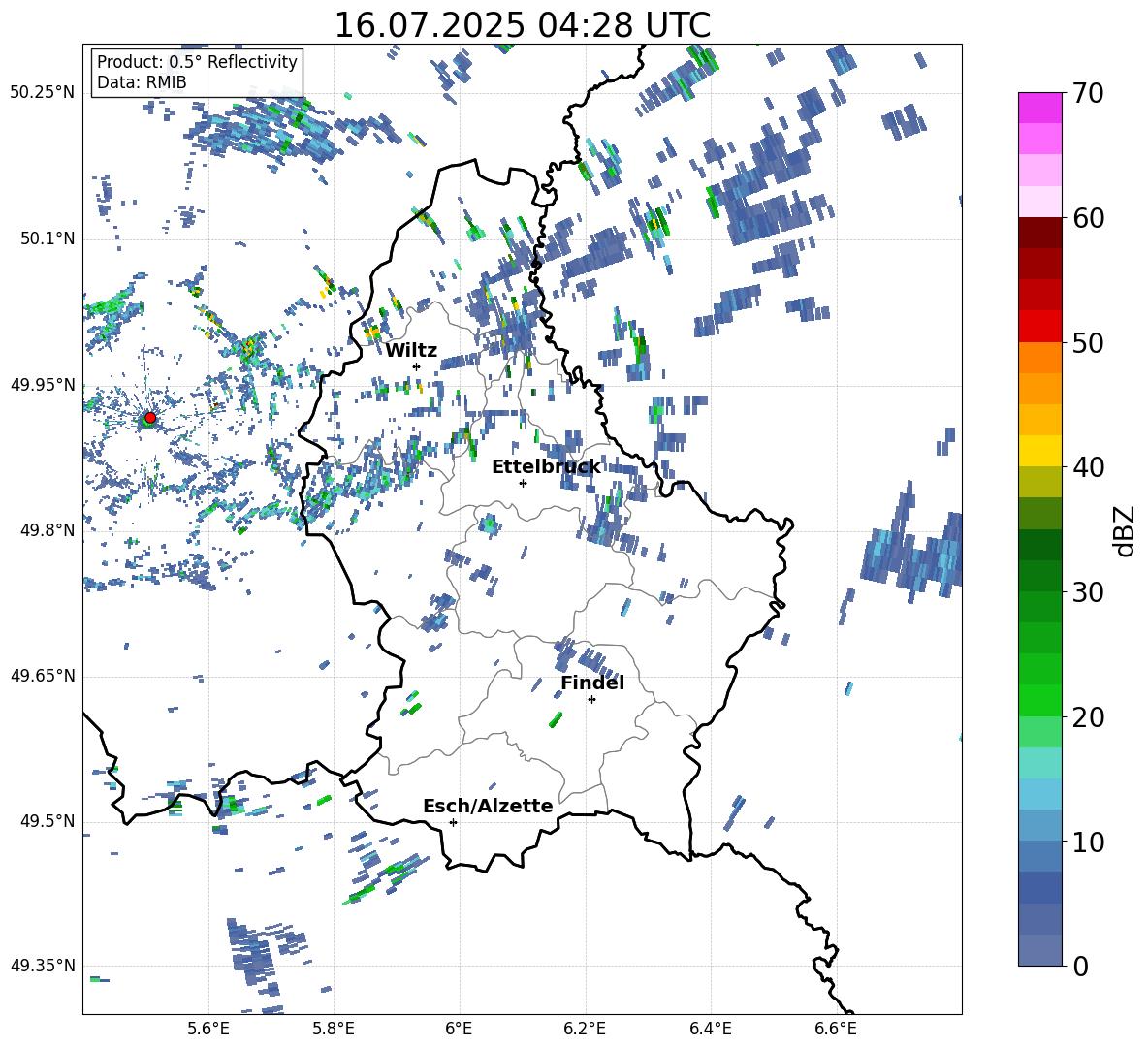Click the Esch/Alzette location cross marker

453,822
